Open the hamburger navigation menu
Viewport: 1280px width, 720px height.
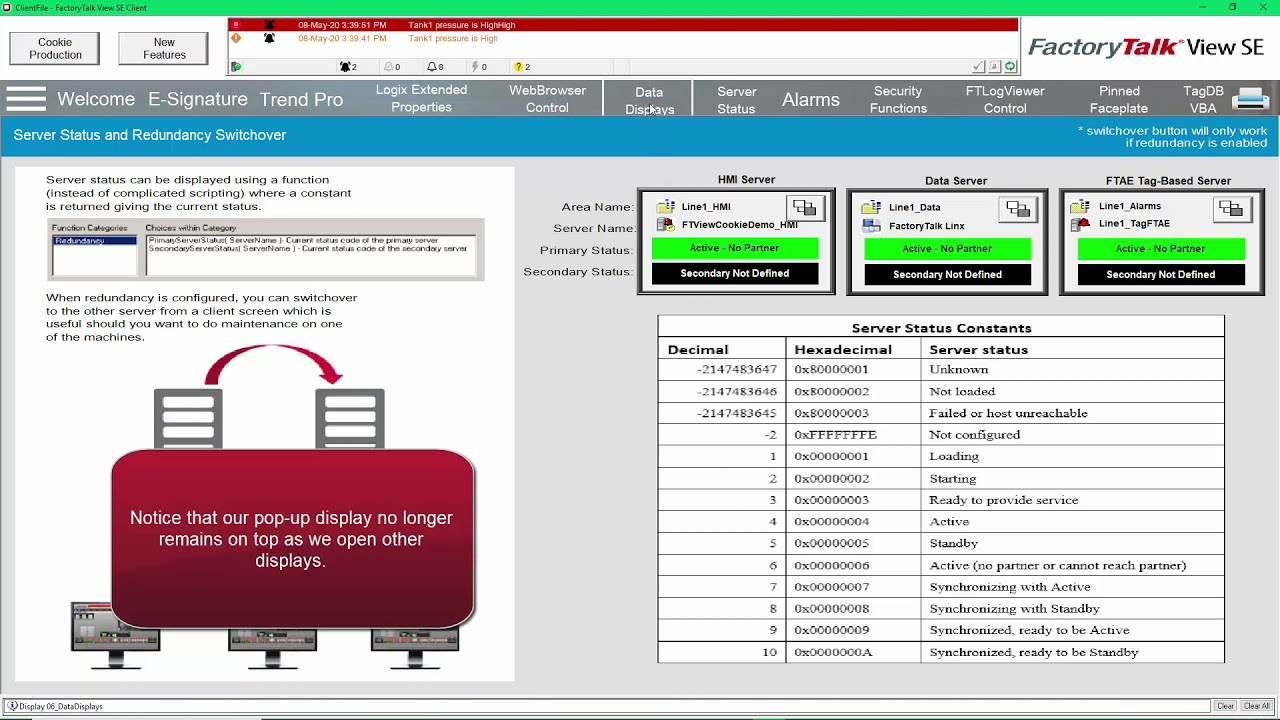[x=26, y=99]
